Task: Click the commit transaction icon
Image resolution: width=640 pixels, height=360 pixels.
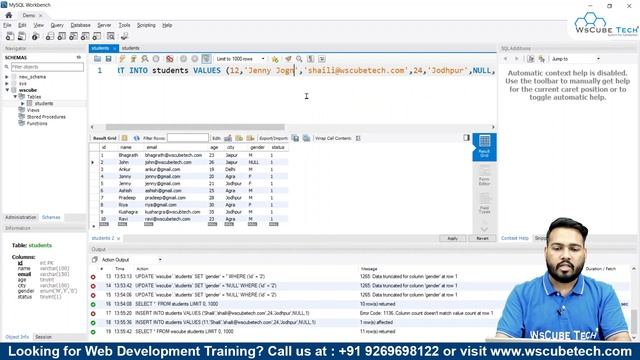Action: click(183, 59)
